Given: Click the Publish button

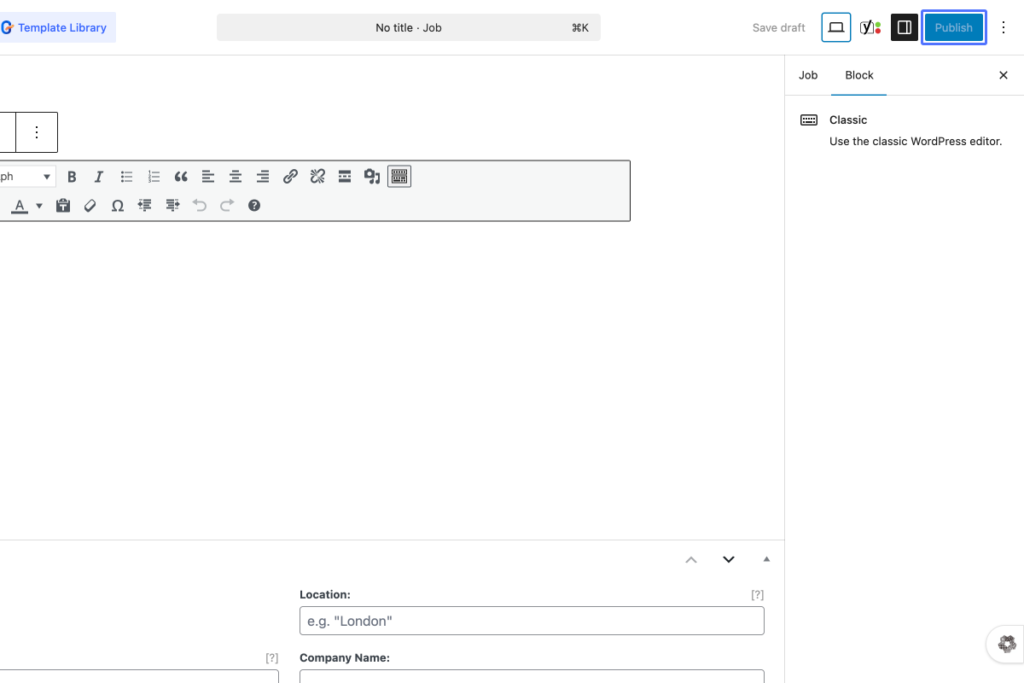Looking at the screenshot, I should tap(953, 27).
